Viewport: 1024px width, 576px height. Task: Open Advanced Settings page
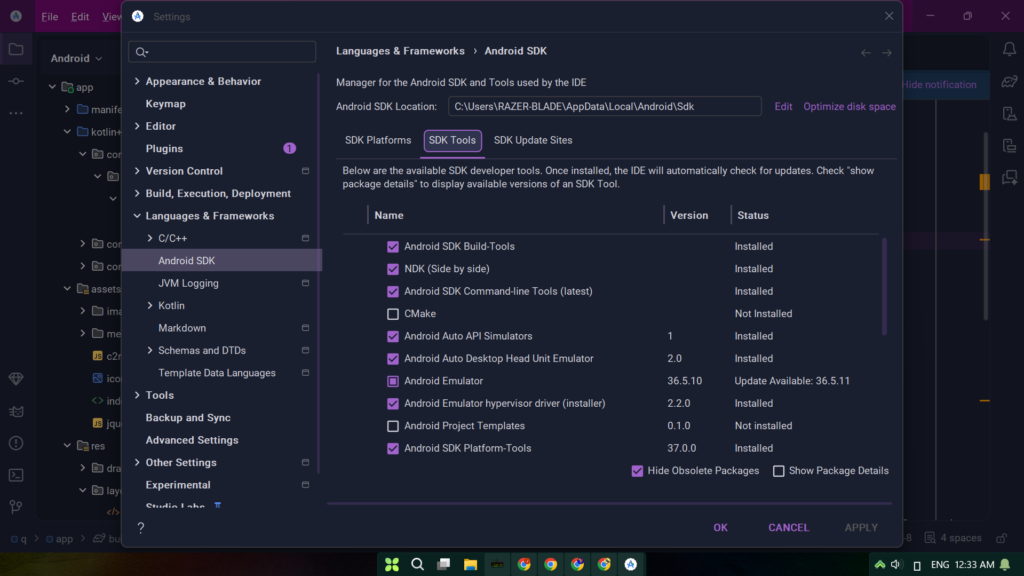pyautogui.click(x=192, y=440)
